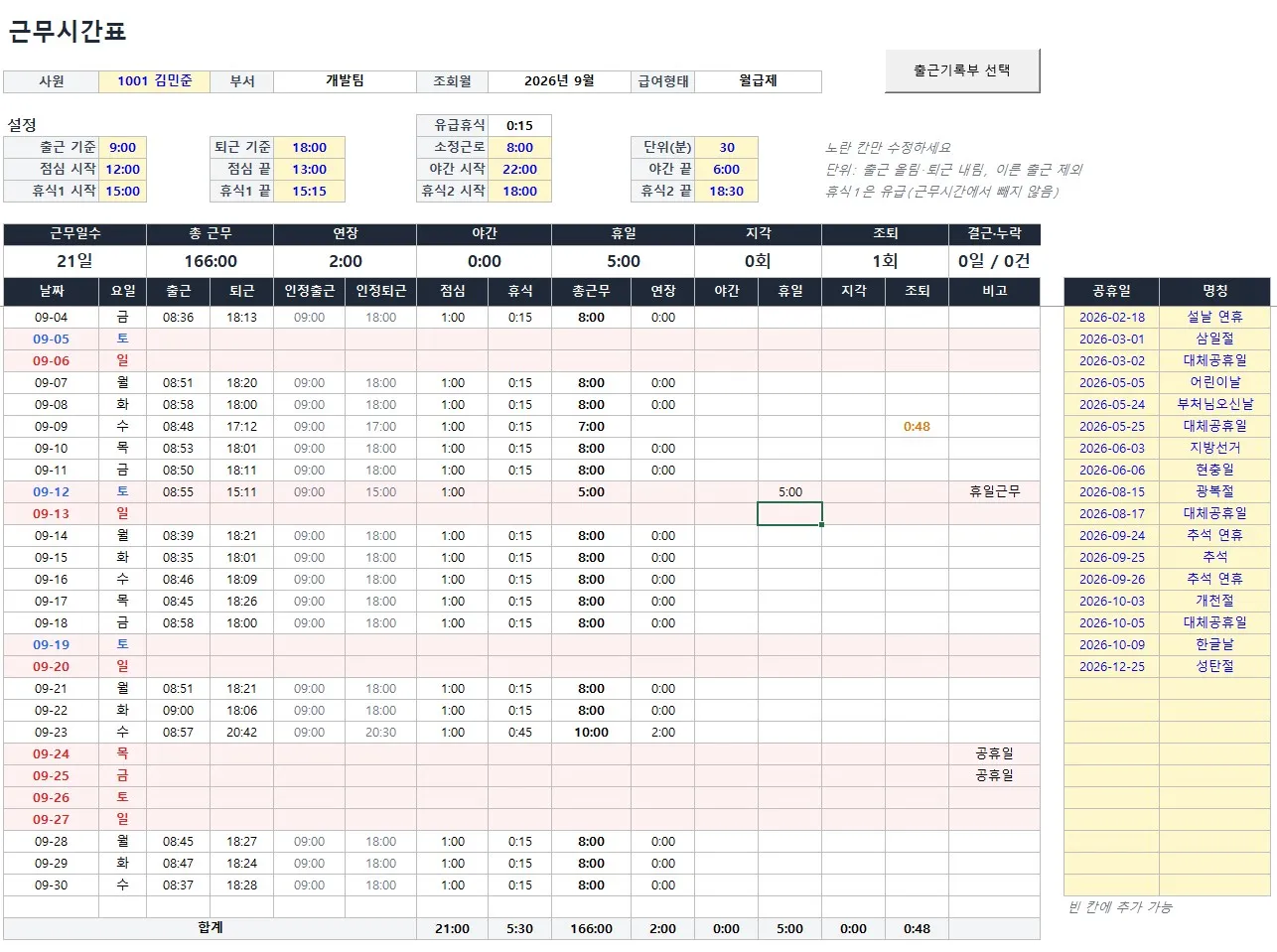Screen dimensions: 1277x952
Task: Select the 급여형태 value 월급제
Action: click(x=758, y=81)
